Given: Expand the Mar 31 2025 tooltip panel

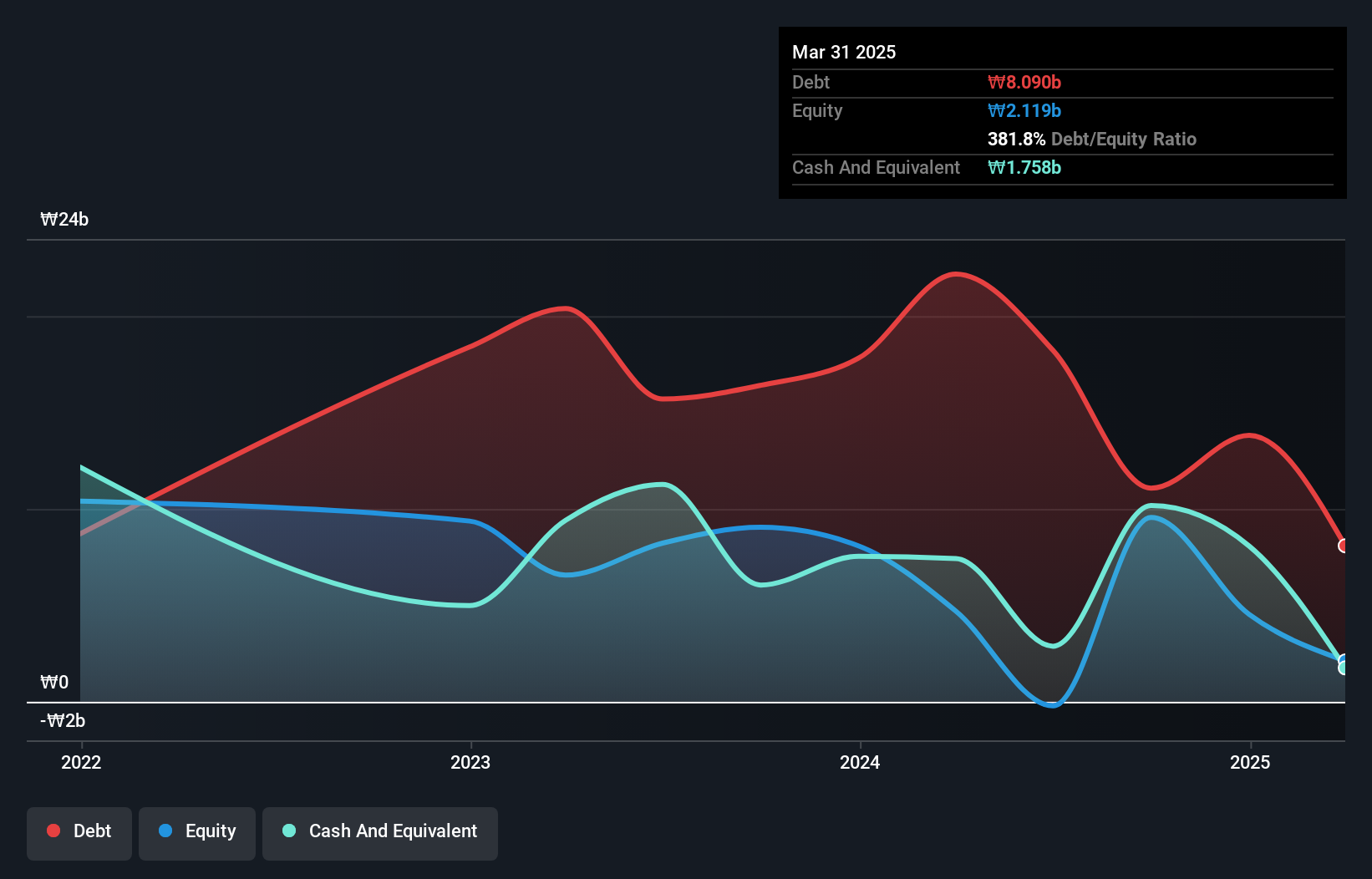Looking at the screenshot, I should pos(844,52).
